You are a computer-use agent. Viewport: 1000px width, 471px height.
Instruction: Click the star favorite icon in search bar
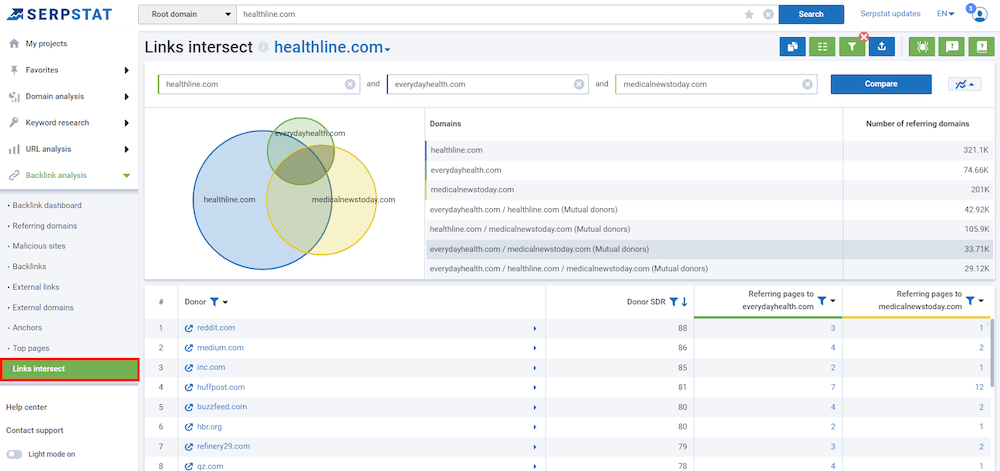coord(749,14)
